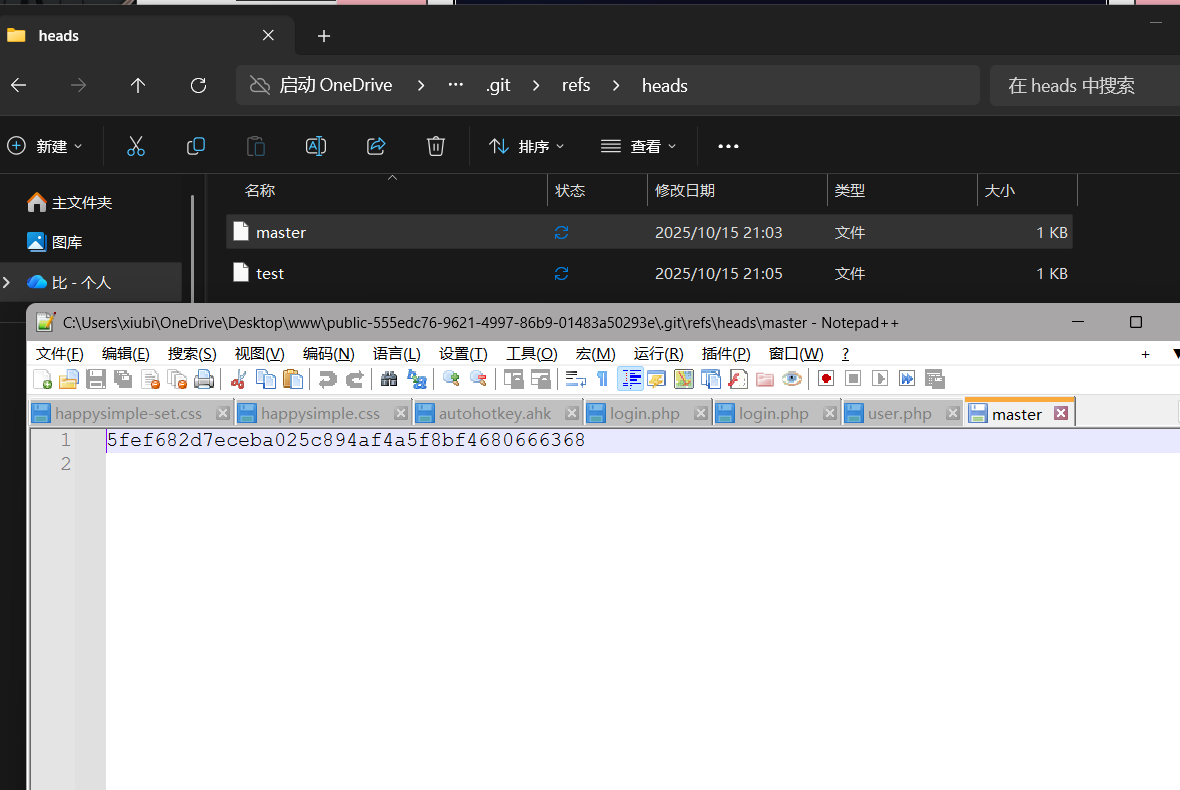Click the scissors Cut icon in Explorer toolbar

click(136, 146)
